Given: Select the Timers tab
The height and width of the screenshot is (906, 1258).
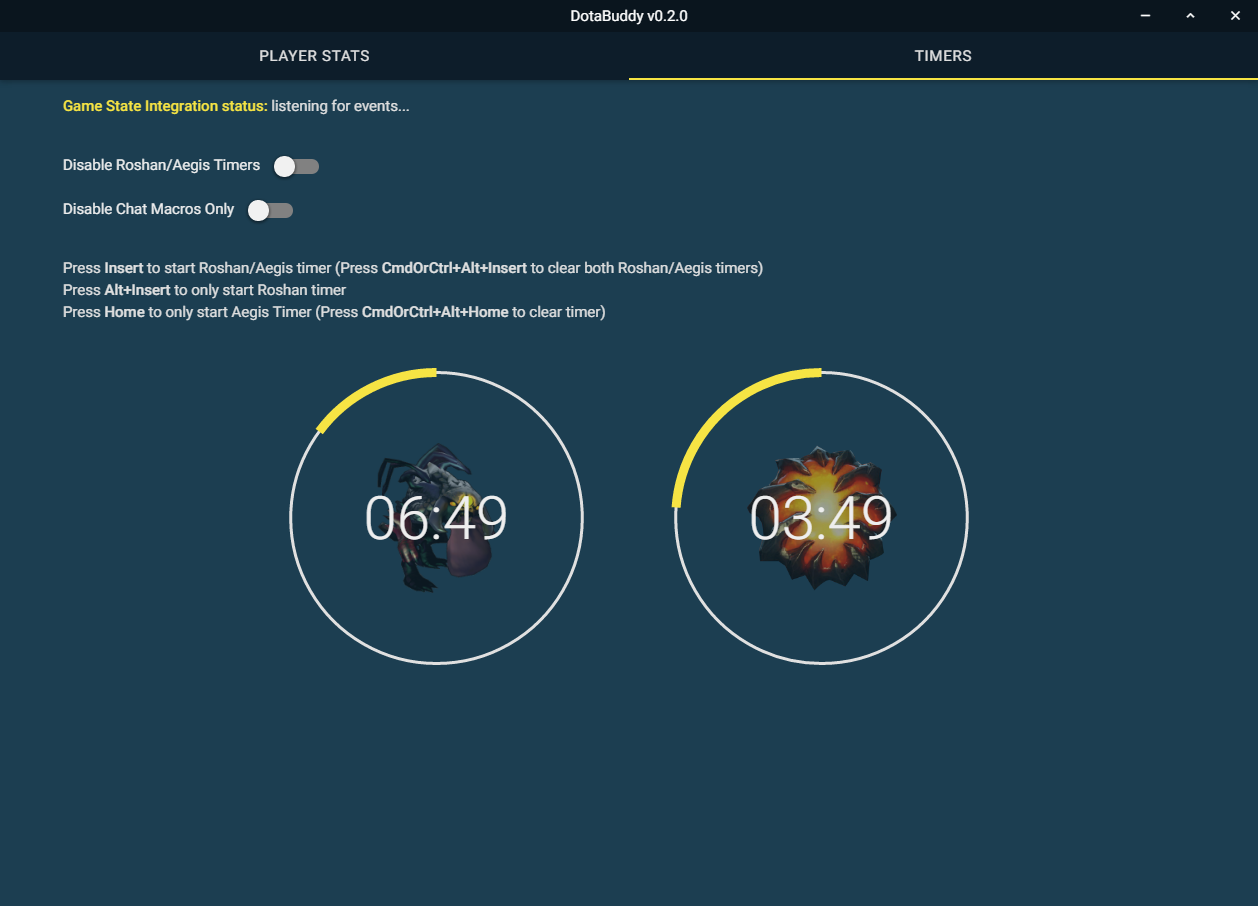Looking at the screenshot, I should (943, 56).
